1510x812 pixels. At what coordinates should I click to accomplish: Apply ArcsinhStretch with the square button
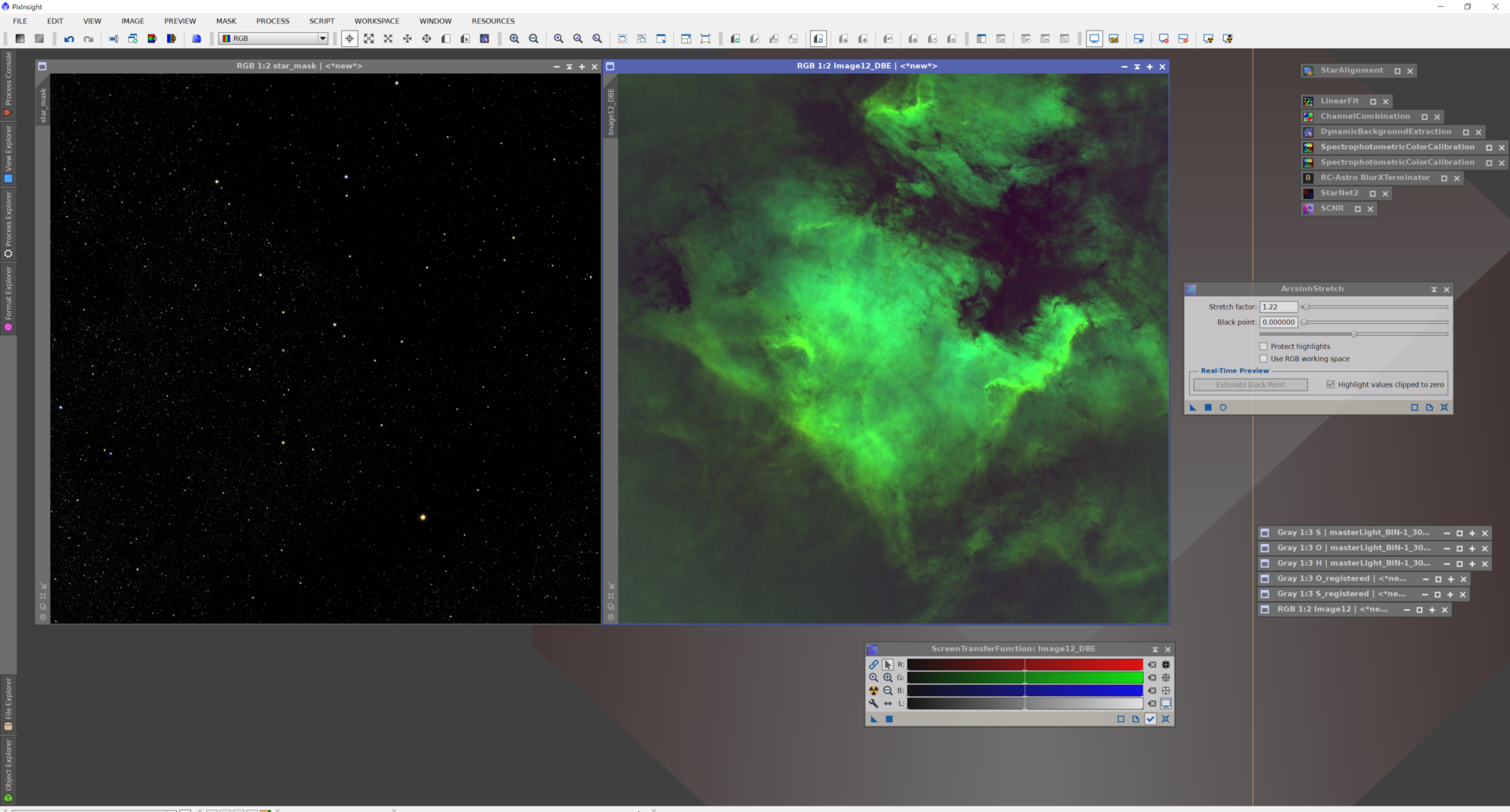click(x=1208, y=407)
